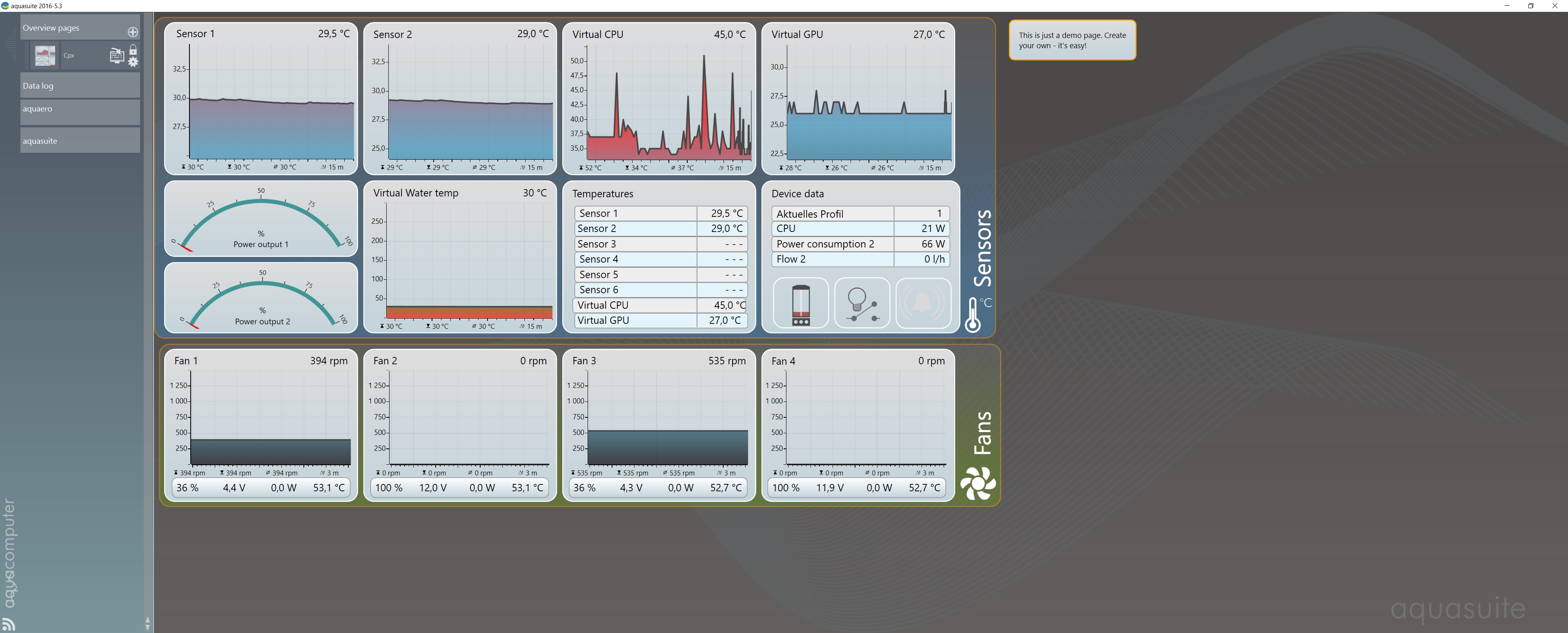The width and height of the screenshot is (1568, 633).
Task: Click the thermometer icon beside Sensors
Action: pyautogui.click(x=973, y=315)
